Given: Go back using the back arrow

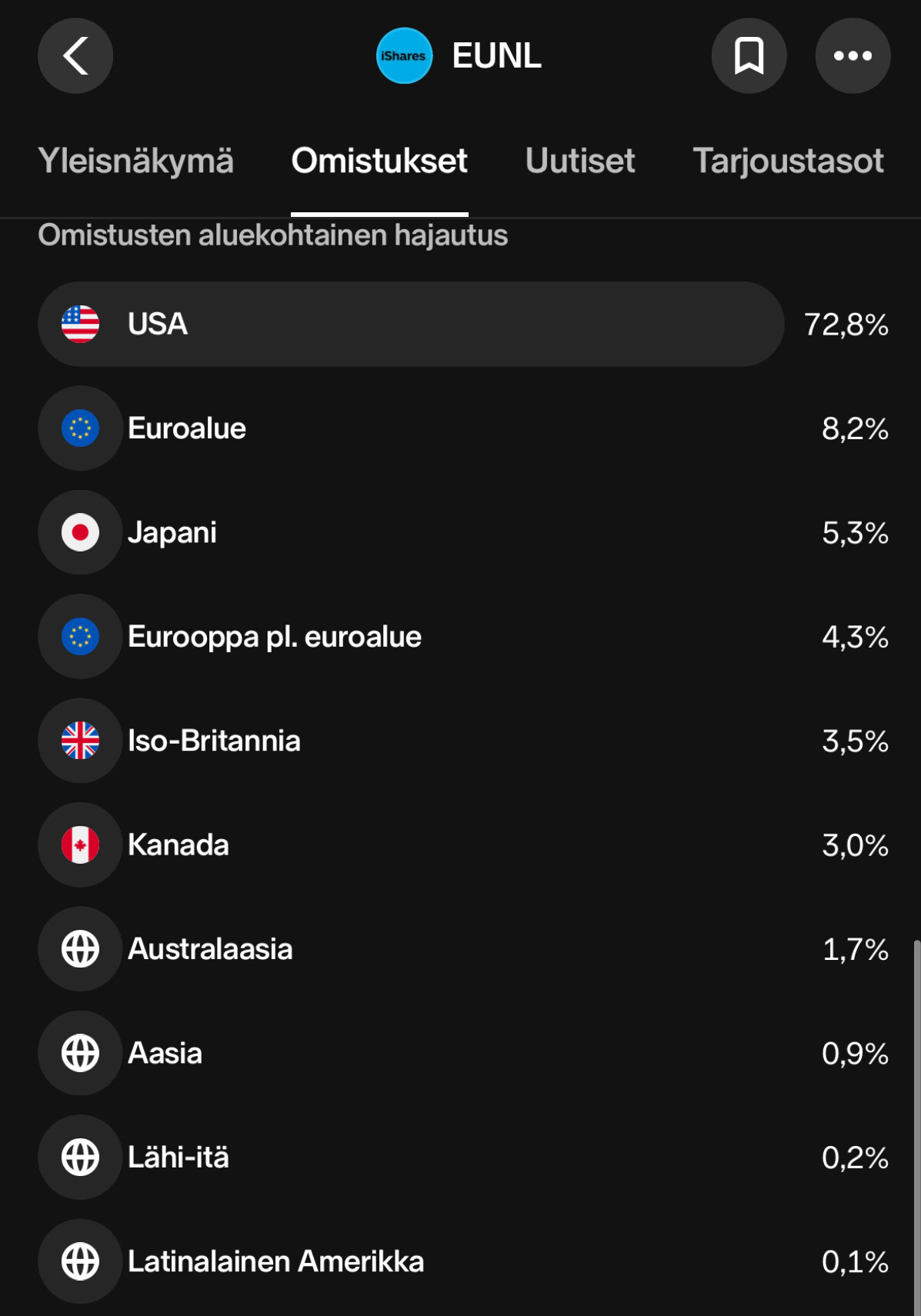Looking at the screenshot, I should 75,56.
